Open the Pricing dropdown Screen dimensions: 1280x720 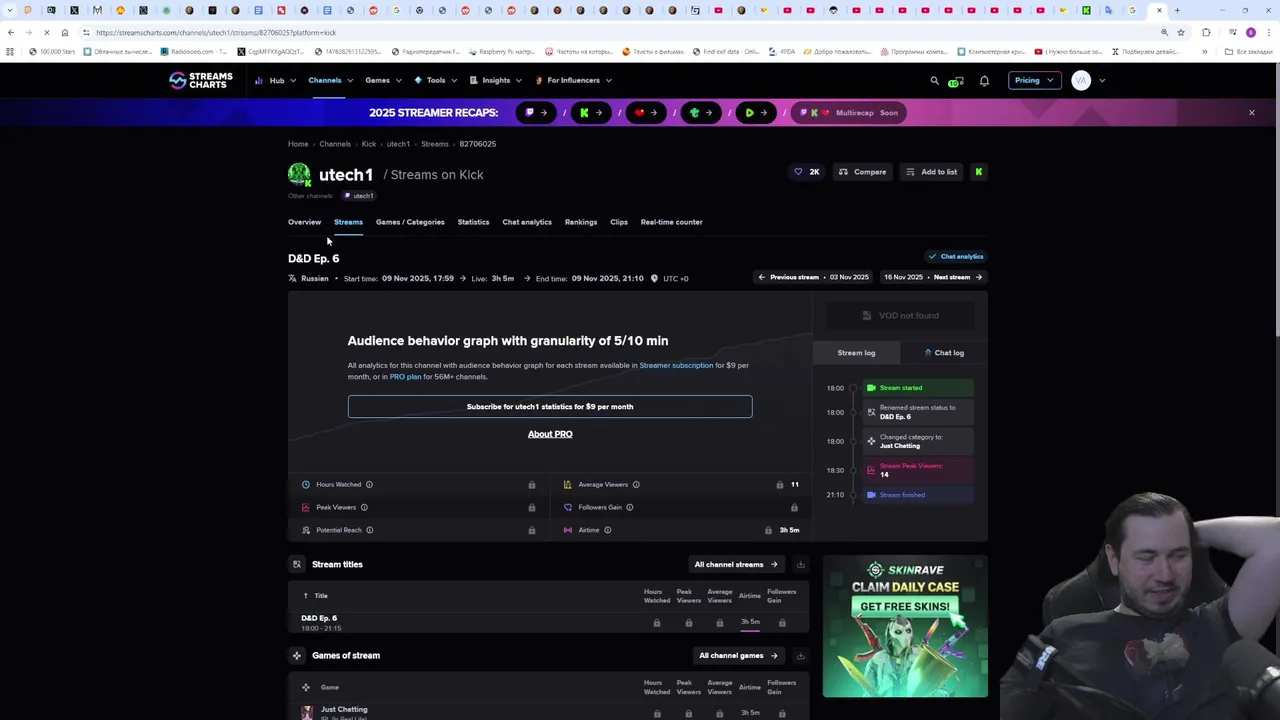tap(1034, 80)
